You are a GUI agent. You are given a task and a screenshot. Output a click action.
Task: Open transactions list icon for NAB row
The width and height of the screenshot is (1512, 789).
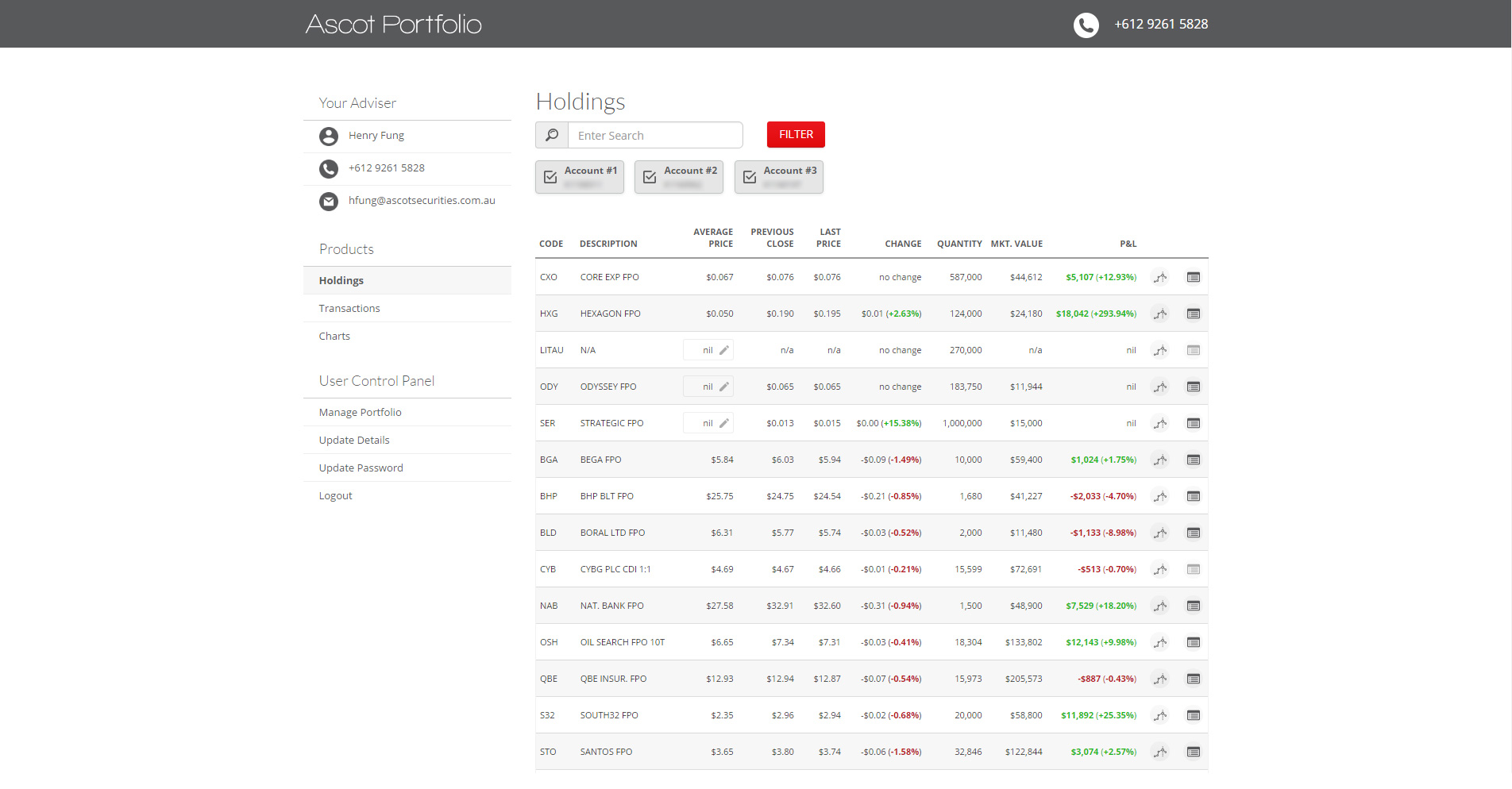(1193, 606)
